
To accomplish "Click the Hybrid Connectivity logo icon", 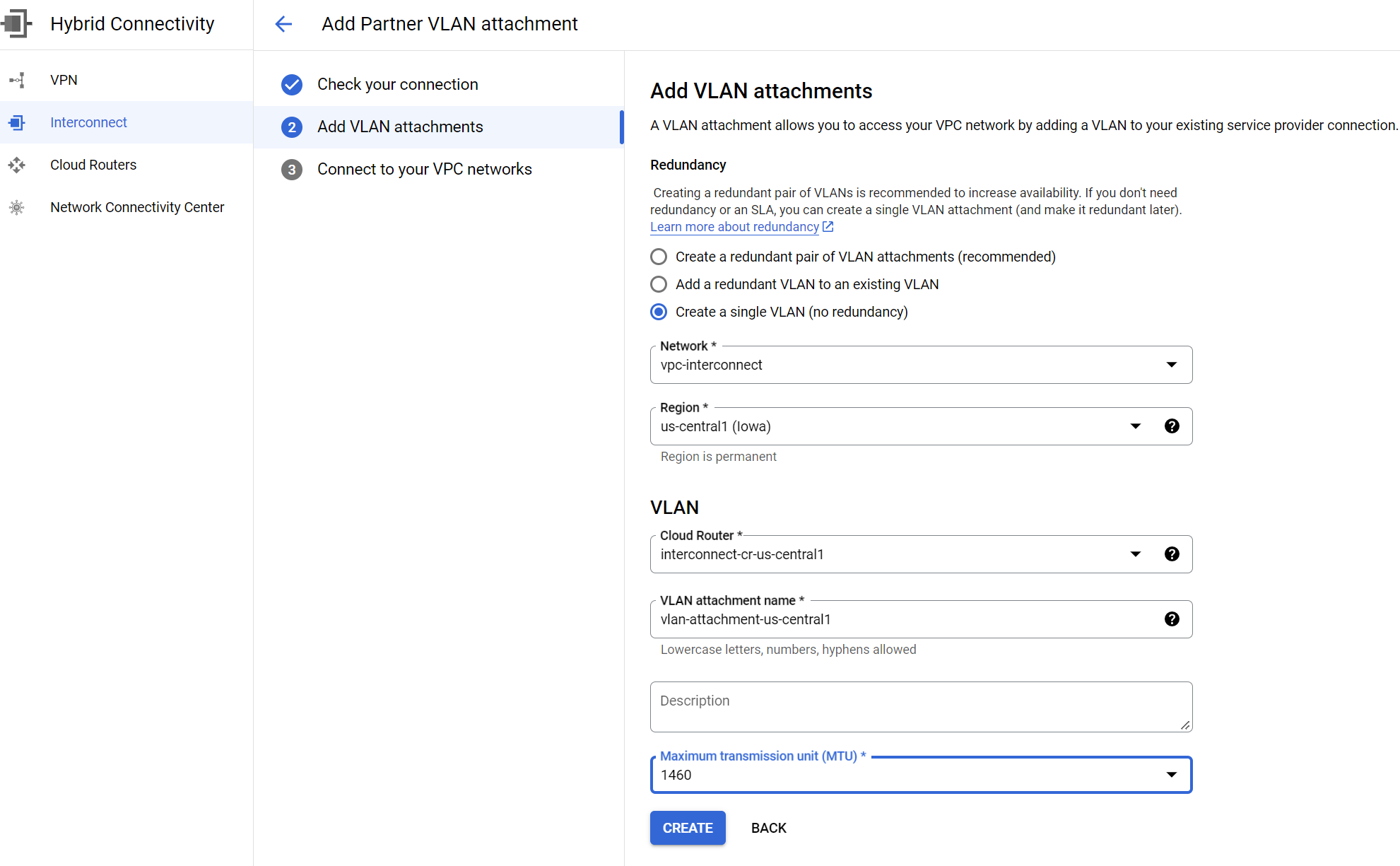I will pos(18,23).
